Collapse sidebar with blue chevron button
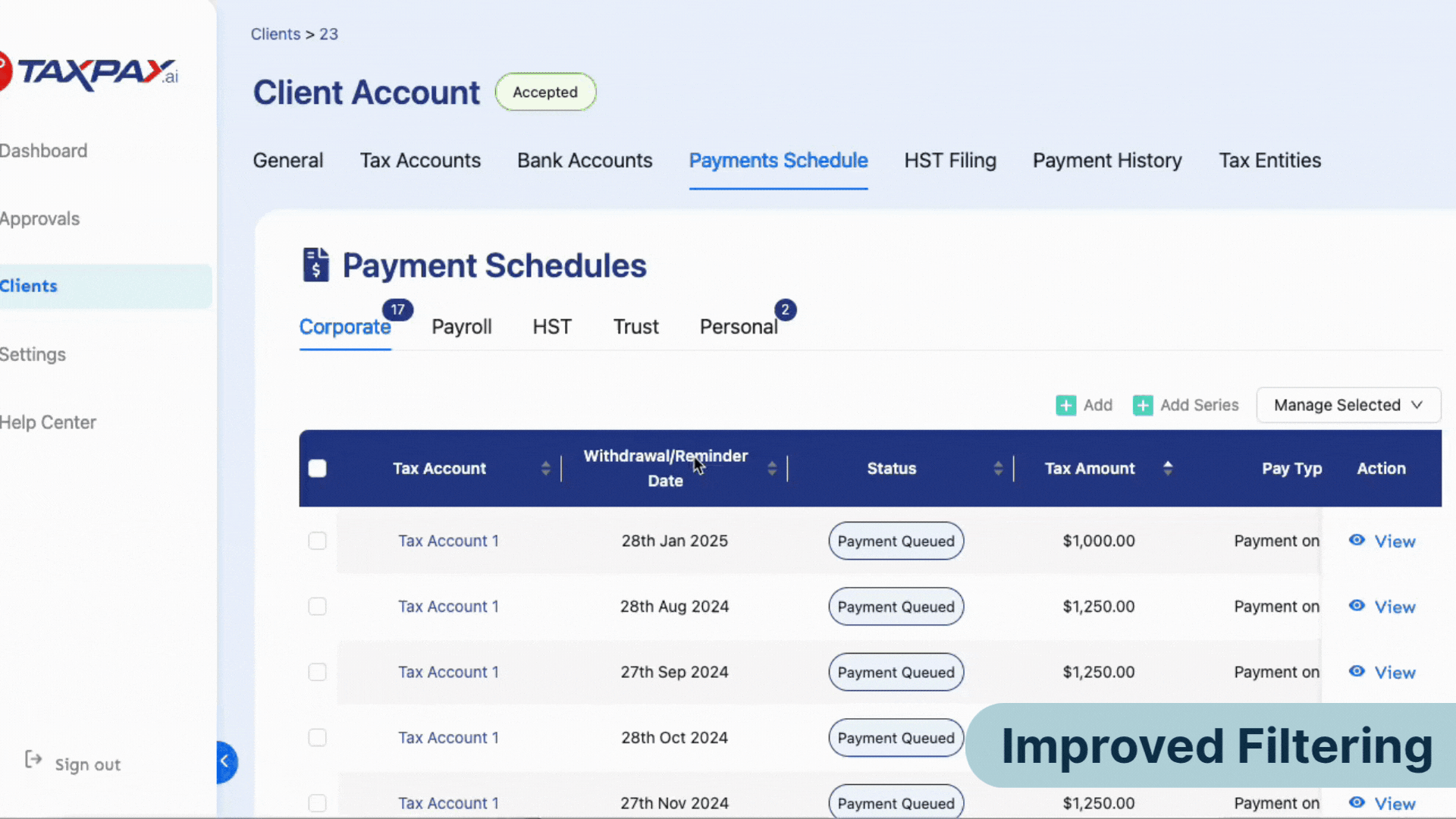 [225, 761]
